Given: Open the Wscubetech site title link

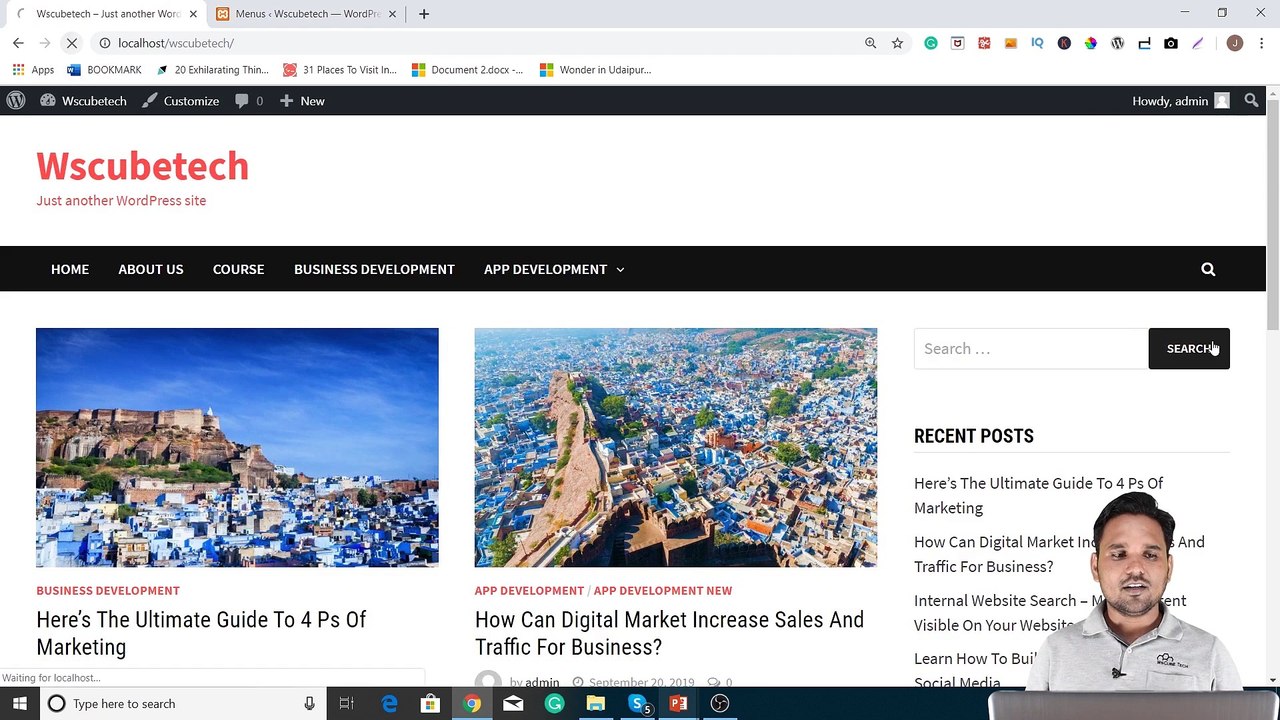Looking at the screenshot, I should pos(142,166).
